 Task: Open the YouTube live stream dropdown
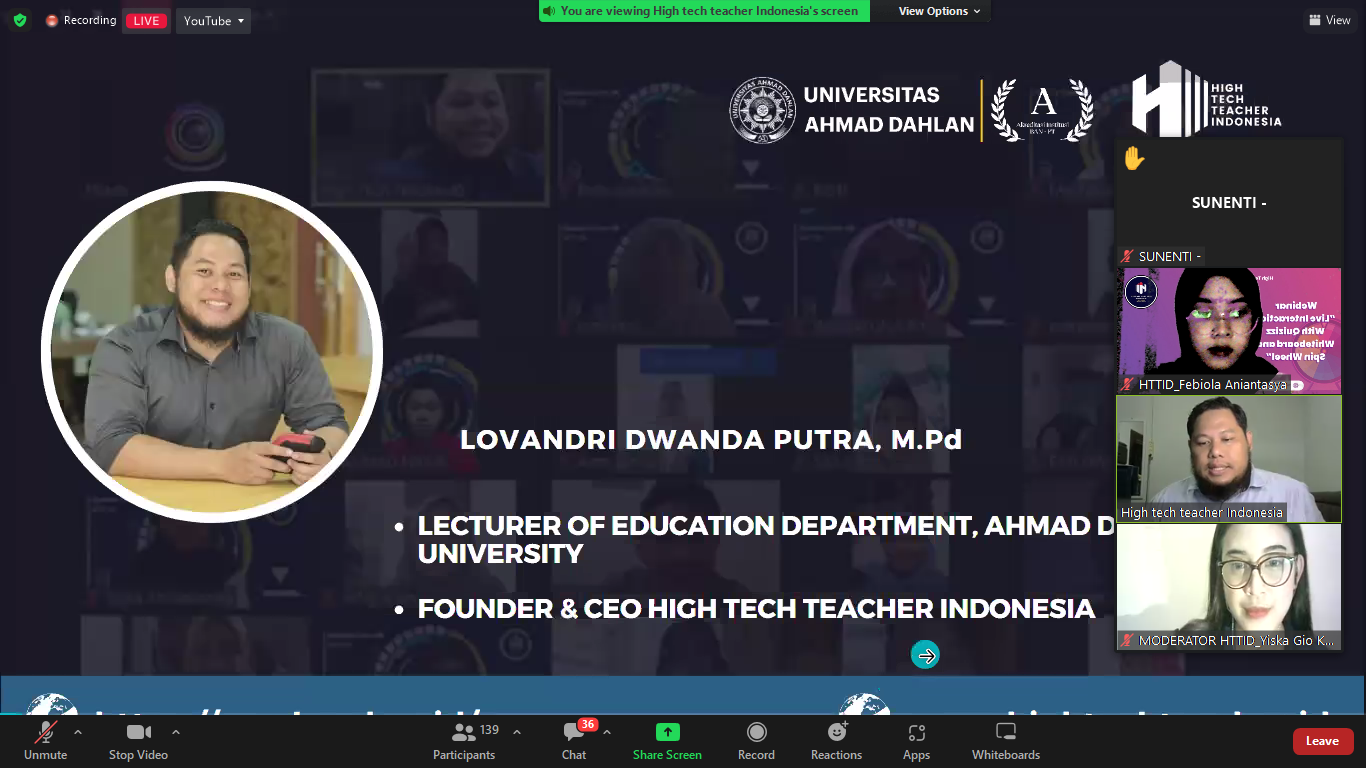[213, 21]
